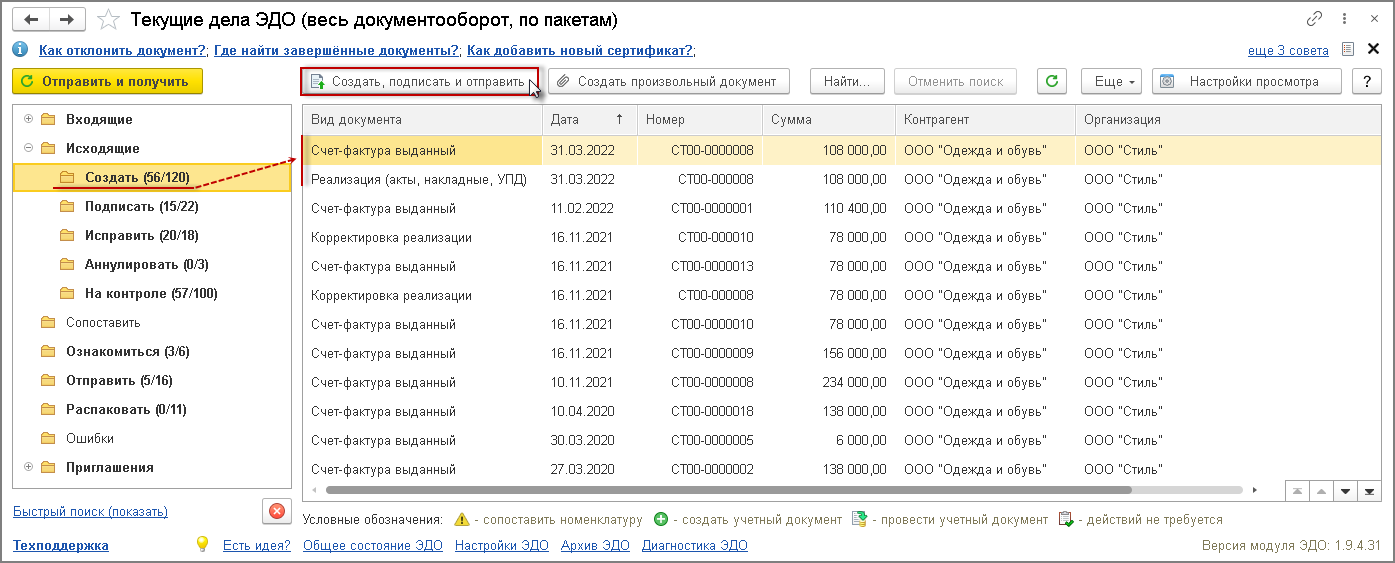Select the row dated 27.03.2020
Image resolution: width=1395 pixels, height=563 pixels.
[842, 468]
